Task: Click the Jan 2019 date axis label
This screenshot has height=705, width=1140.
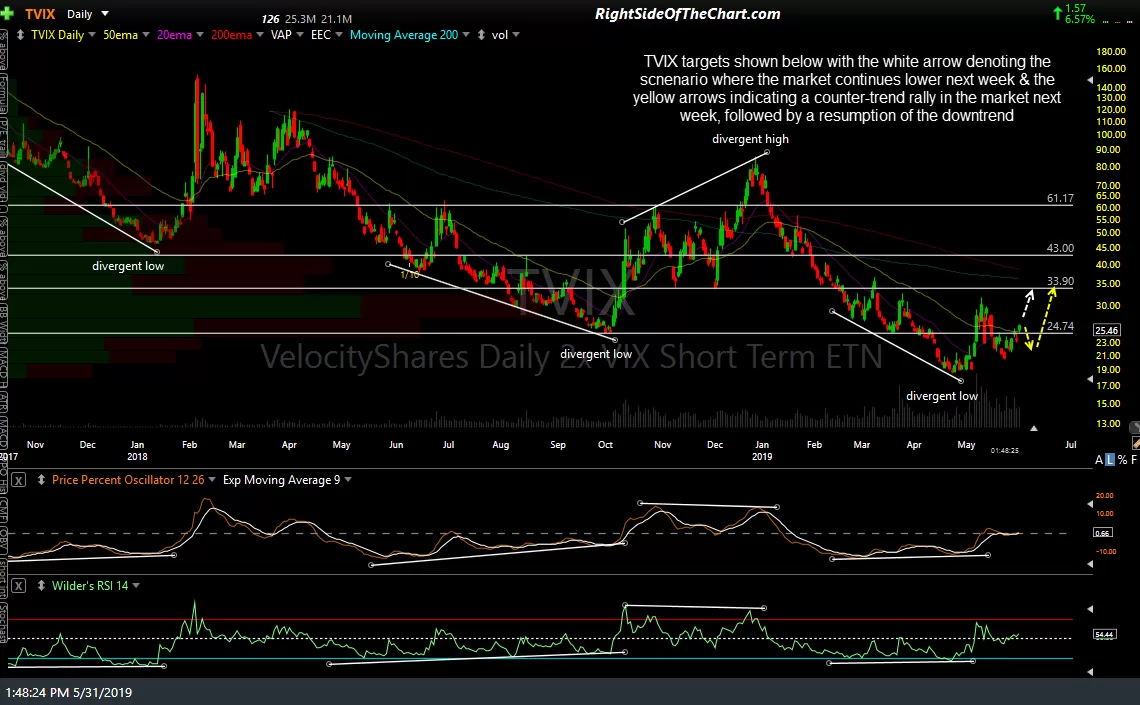Action: [762, 451]
